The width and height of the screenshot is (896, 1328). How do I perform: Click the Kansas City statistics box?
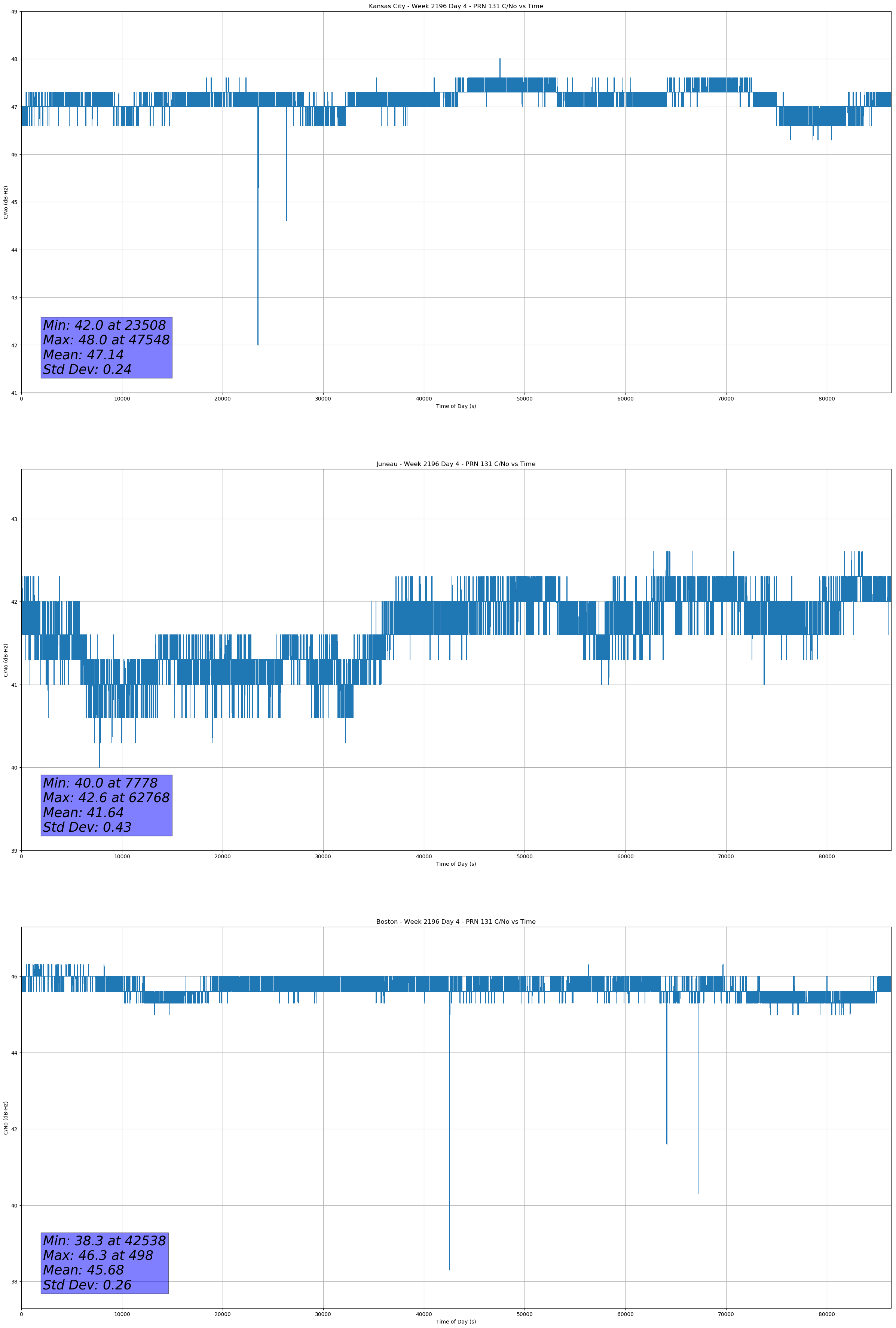tap(106, 347)
